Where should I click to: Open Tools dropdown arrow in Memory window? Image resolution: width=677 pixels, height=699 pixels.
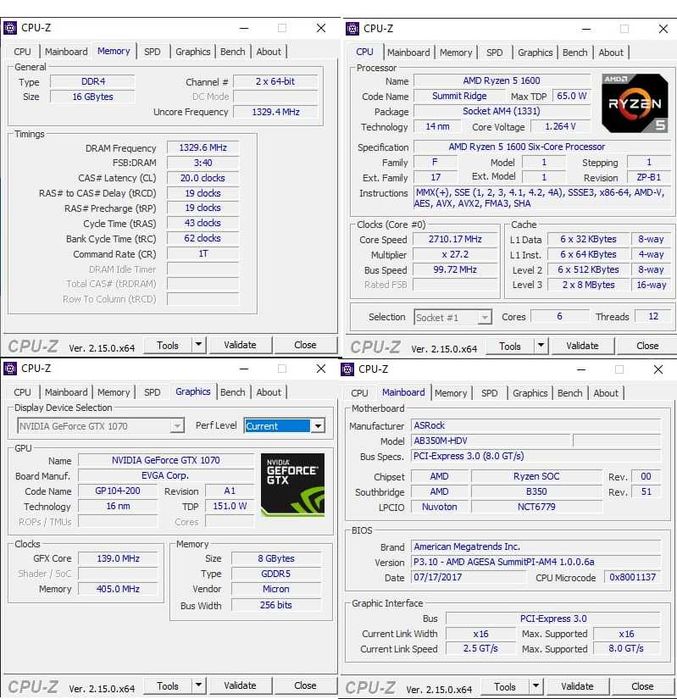pos(198,345)
